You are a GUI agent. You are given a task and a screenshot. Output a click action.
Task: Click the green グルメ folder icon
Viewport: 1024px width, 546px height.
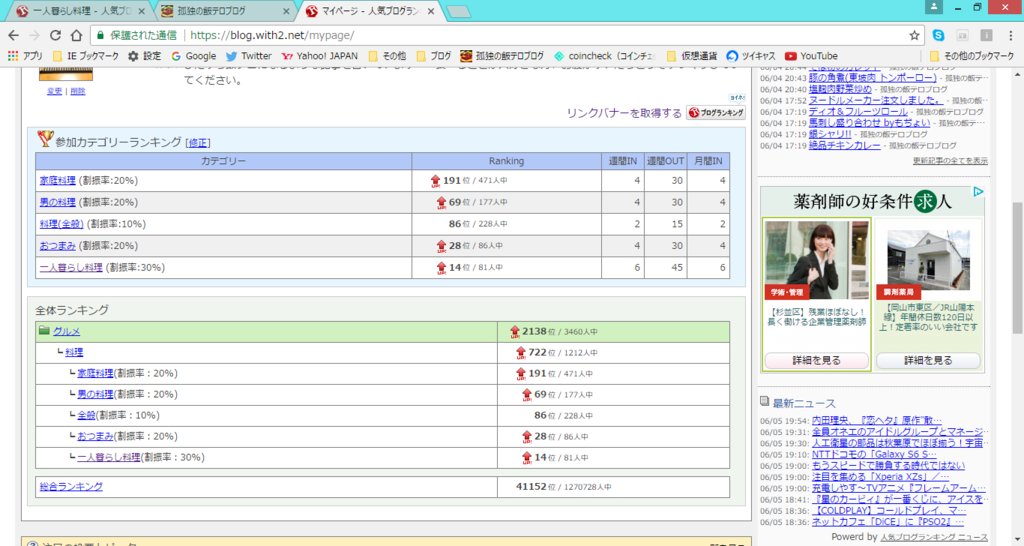point(44,330)
